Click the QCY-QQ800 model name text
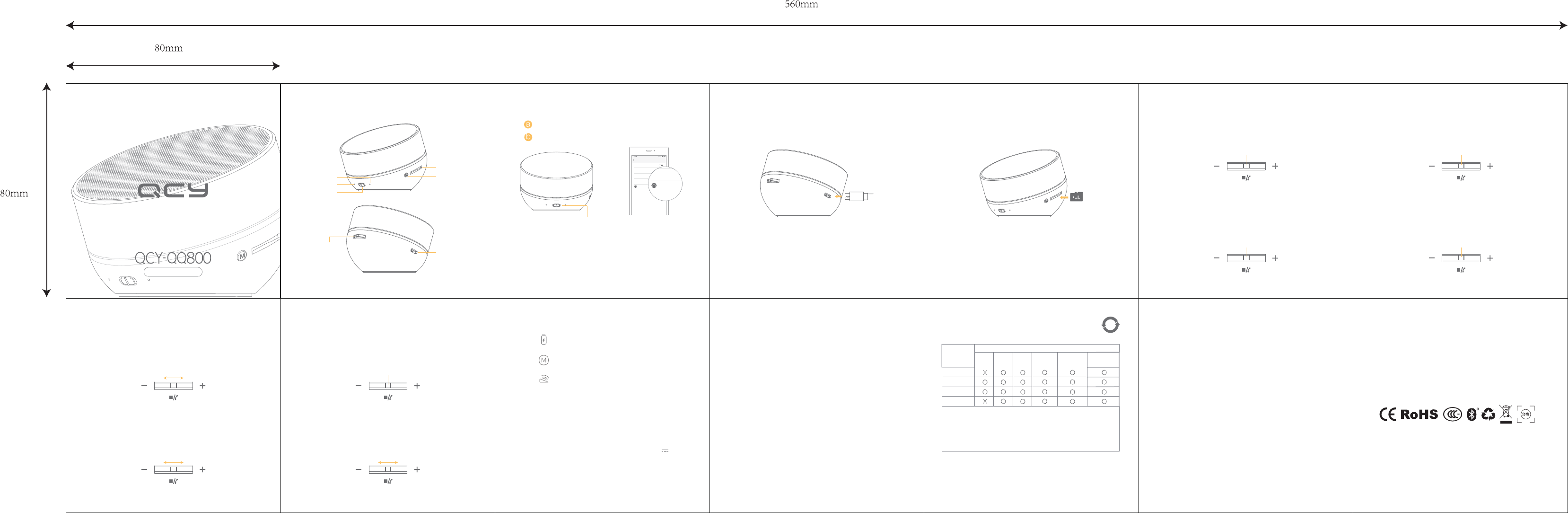Screen dimensions: 1568x513 [x=173, y=258]
